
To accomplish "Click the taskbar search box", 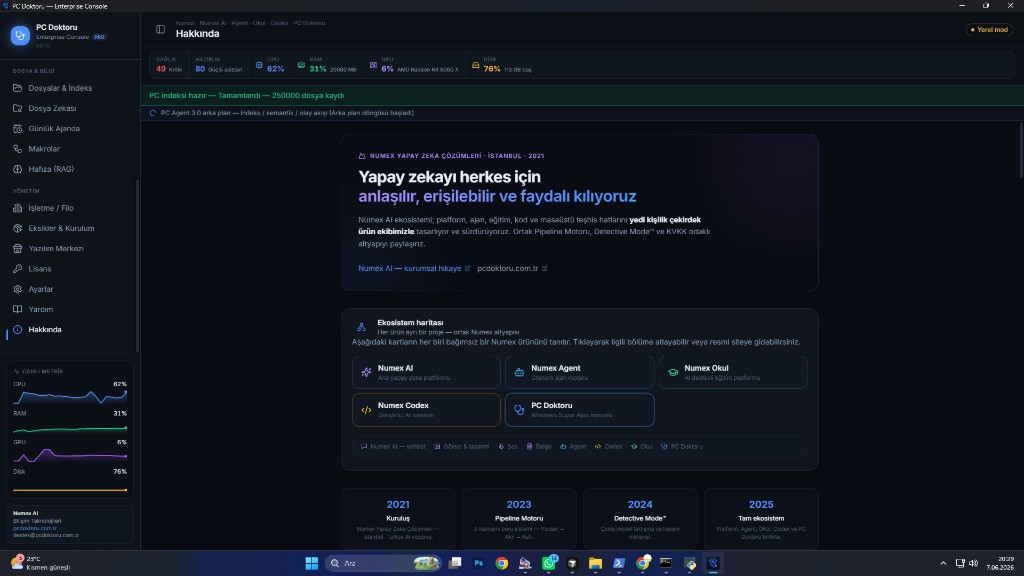I will [x=383, y=563].
